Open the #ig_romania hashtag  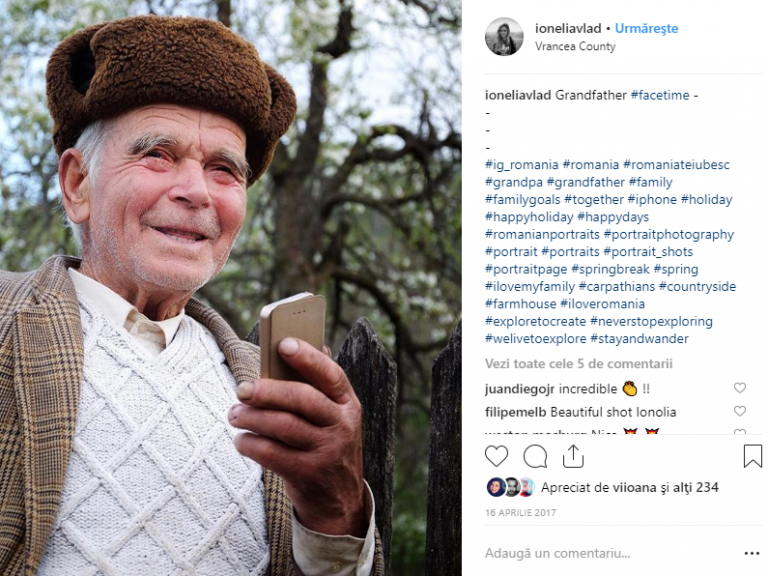tap(522, 165)
